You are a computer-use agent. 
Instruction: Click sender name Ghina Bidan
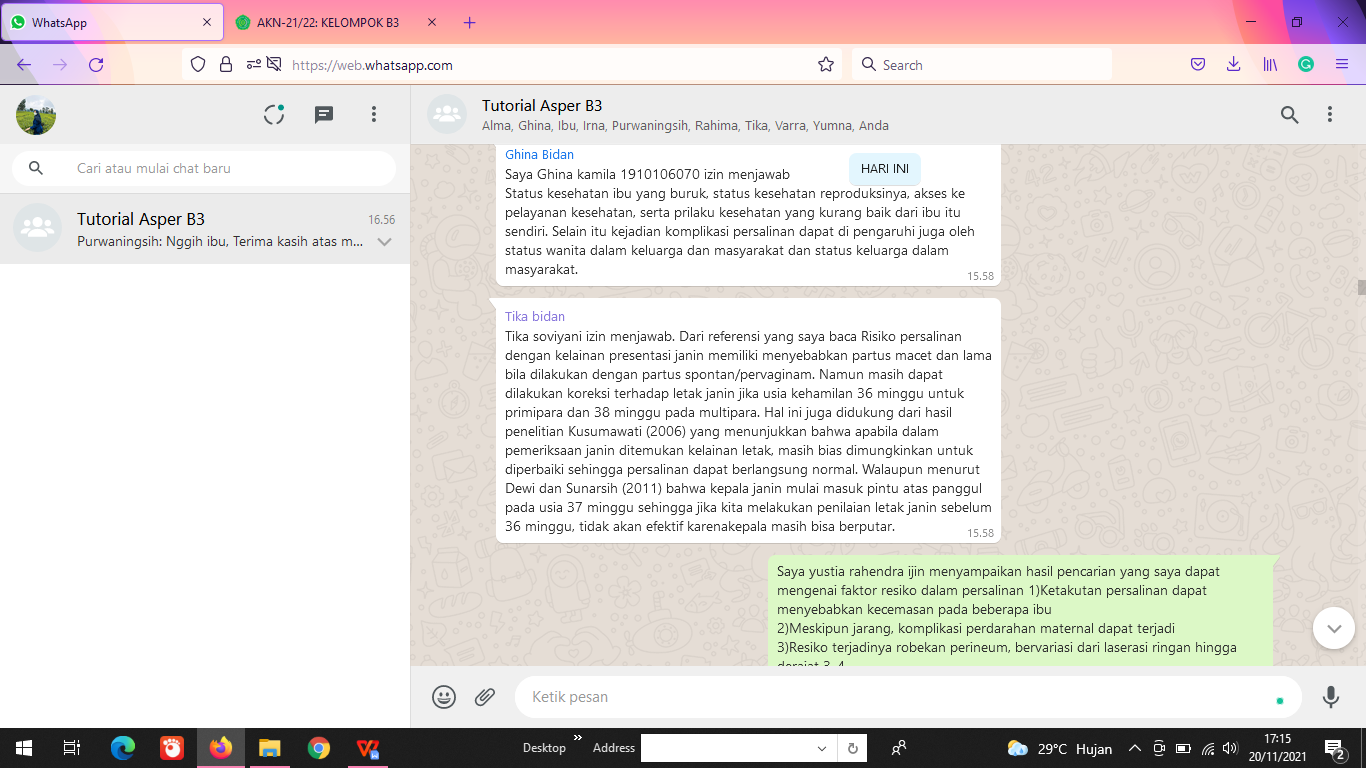coord(540,155)
